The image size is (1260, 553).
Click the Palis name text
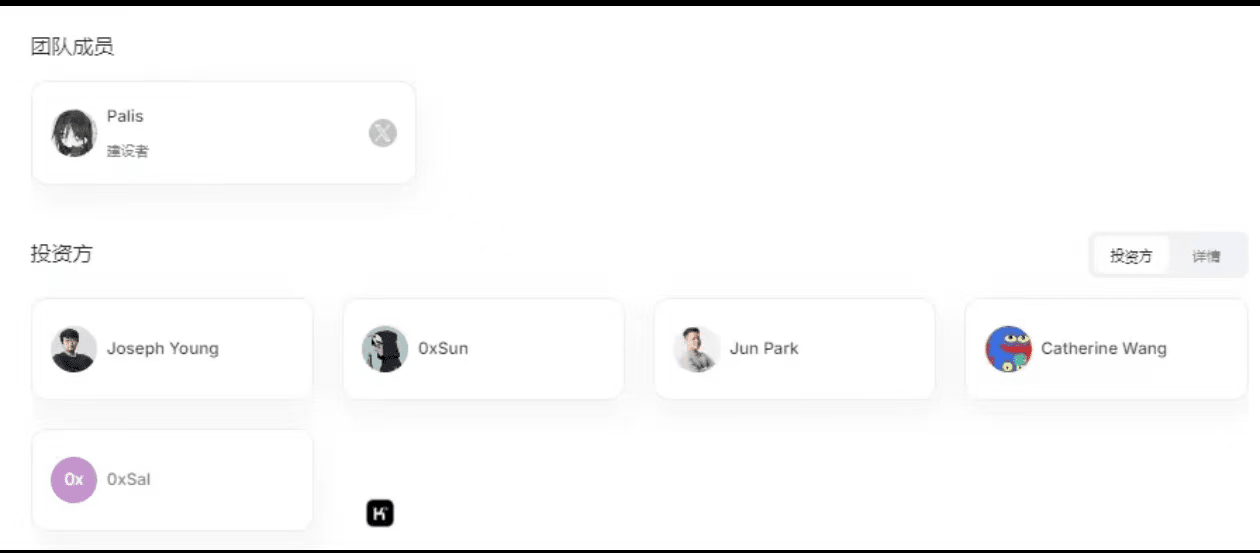tap(125, 116)
